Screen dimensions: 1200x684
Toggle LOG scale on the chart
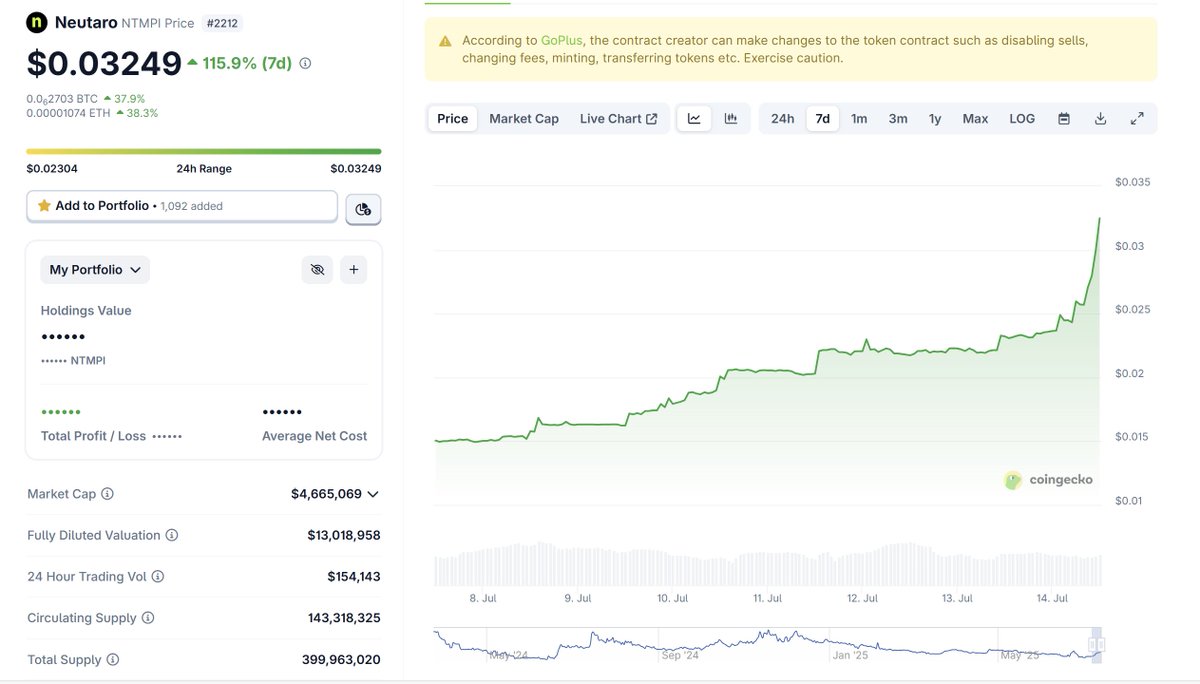[1022, 118]
